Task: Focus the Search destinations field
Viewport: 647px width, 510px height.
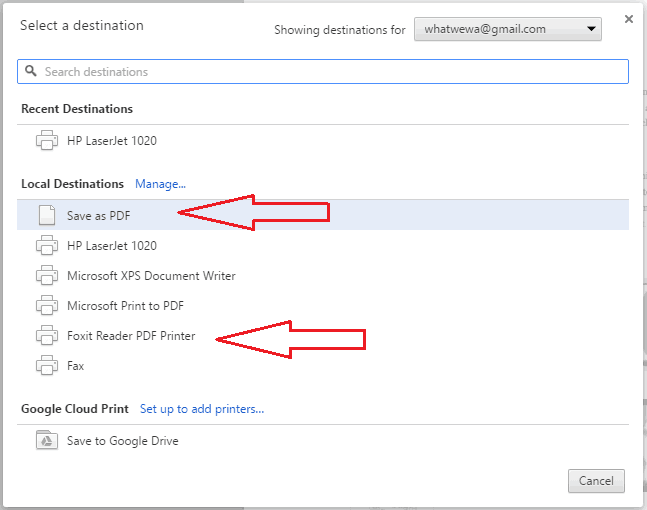Action: tap(323, 71)
